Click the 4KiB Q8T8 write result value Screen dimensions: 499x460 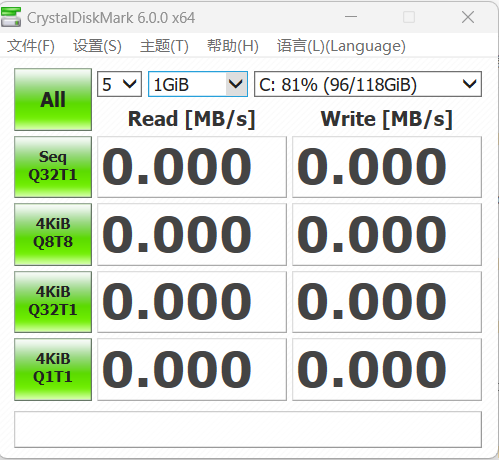point(387,234)
